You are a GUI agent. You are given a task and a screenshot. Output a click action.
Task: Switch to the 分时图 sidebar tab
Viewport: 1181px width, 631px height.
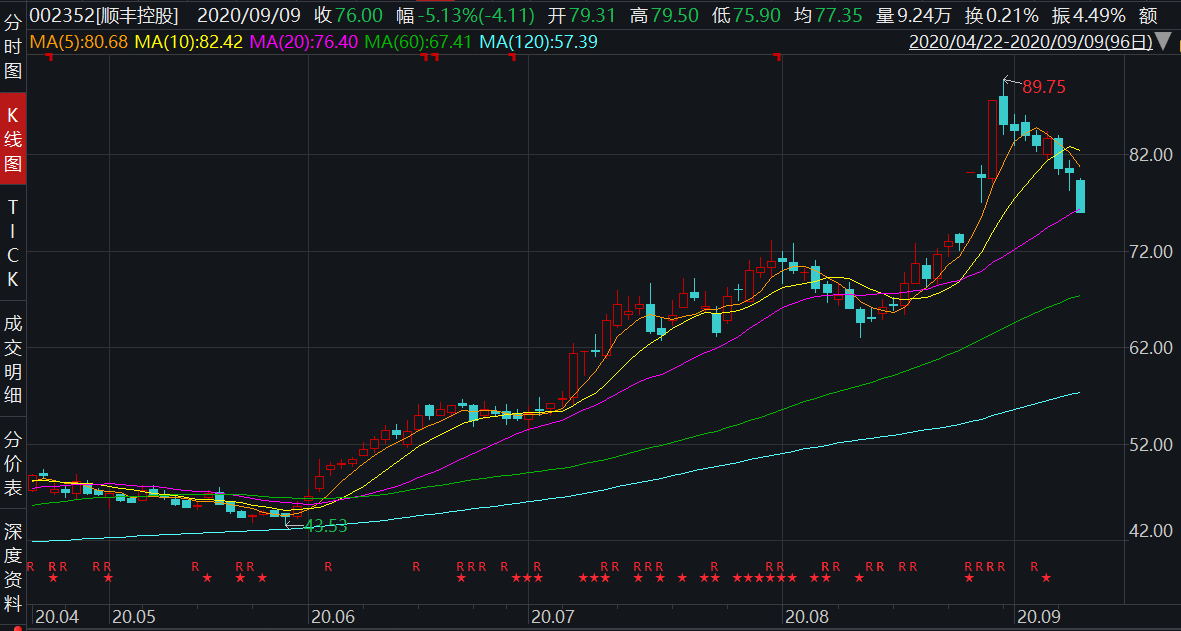[13, 47]
